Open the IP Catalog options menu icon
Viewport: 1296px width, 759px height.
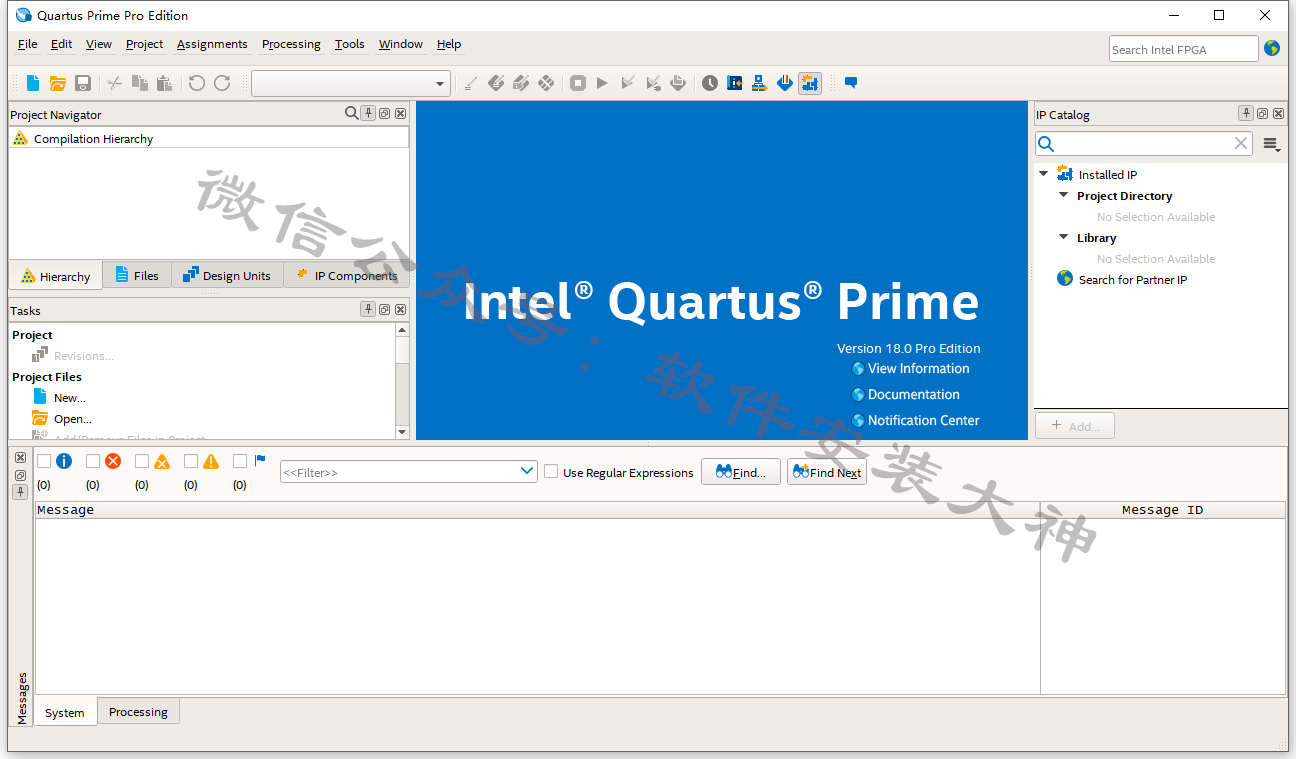(1271, 144)
